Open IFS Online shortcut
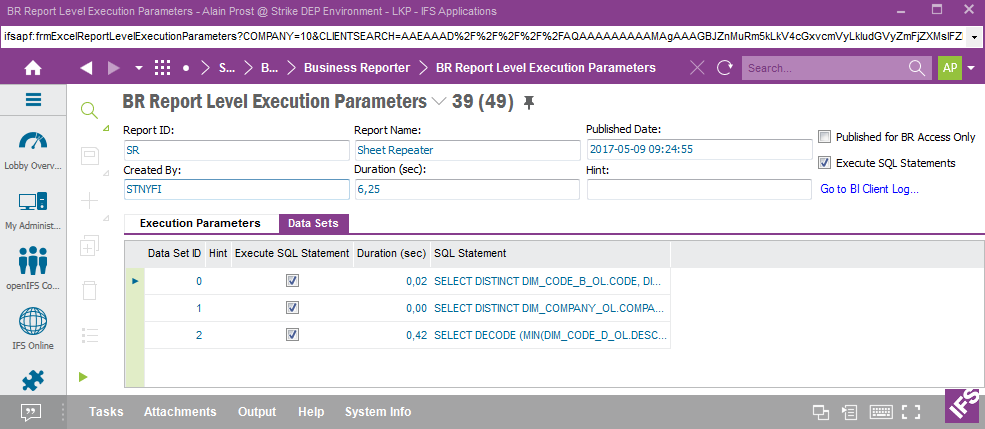Screen dimensions: 985x429 [33, 329]
